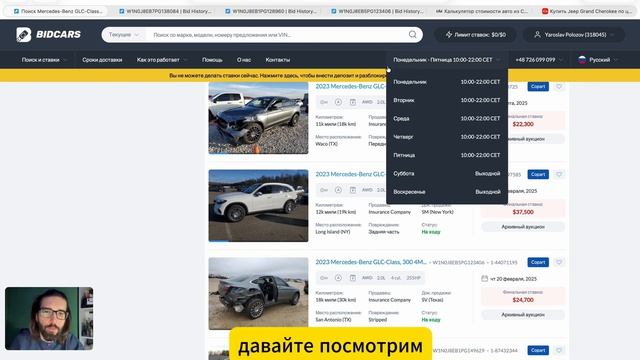
Task: Open the gray damaged Mercedes photo in Waco
Action: (258, 118)
